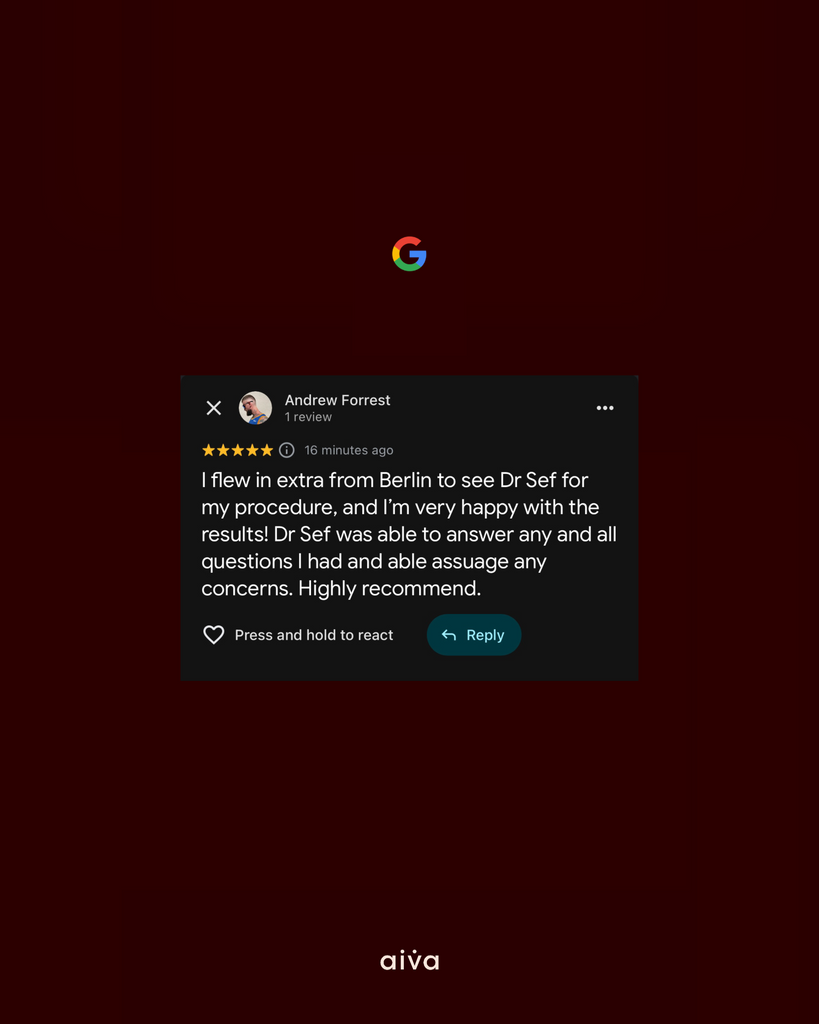Image resolution: width=819 pixels, height=1024 pixels.
Task: Click the info icon beside the stars
Action: pos(287,450)
